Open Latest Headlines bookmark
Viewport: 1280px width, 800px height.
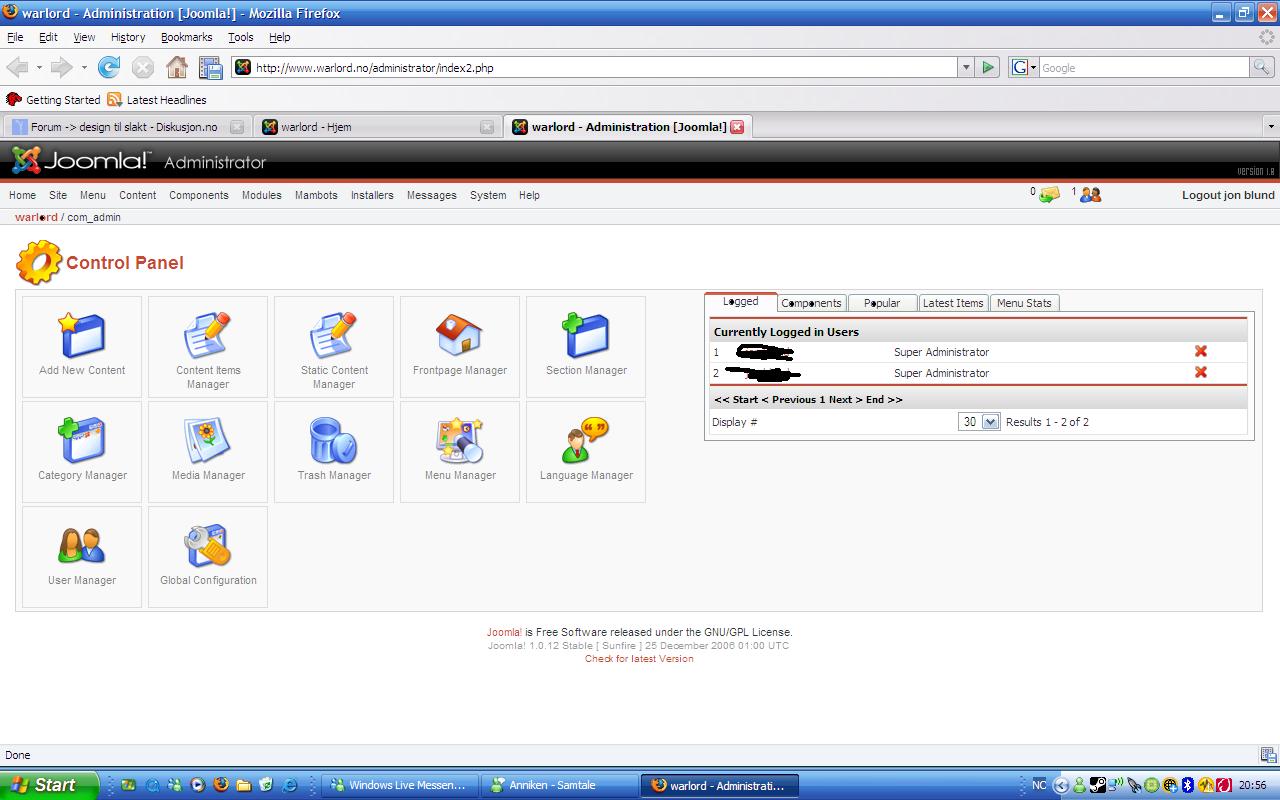(157, 100)
